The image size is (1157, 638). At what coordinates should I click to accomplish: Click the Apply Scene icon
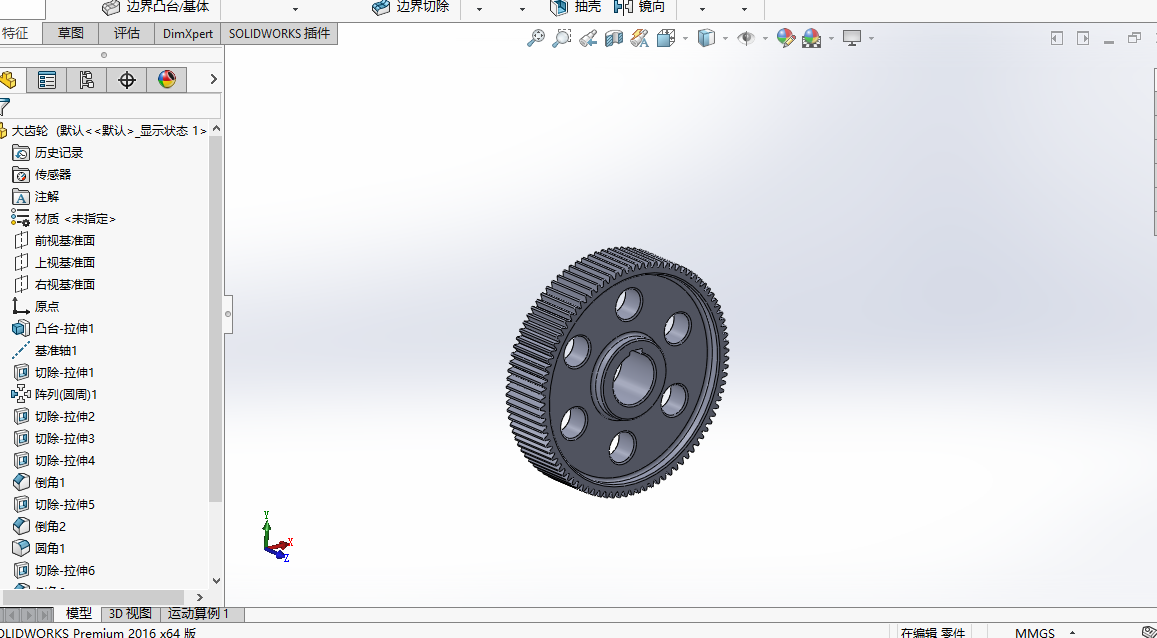(812, 38)
